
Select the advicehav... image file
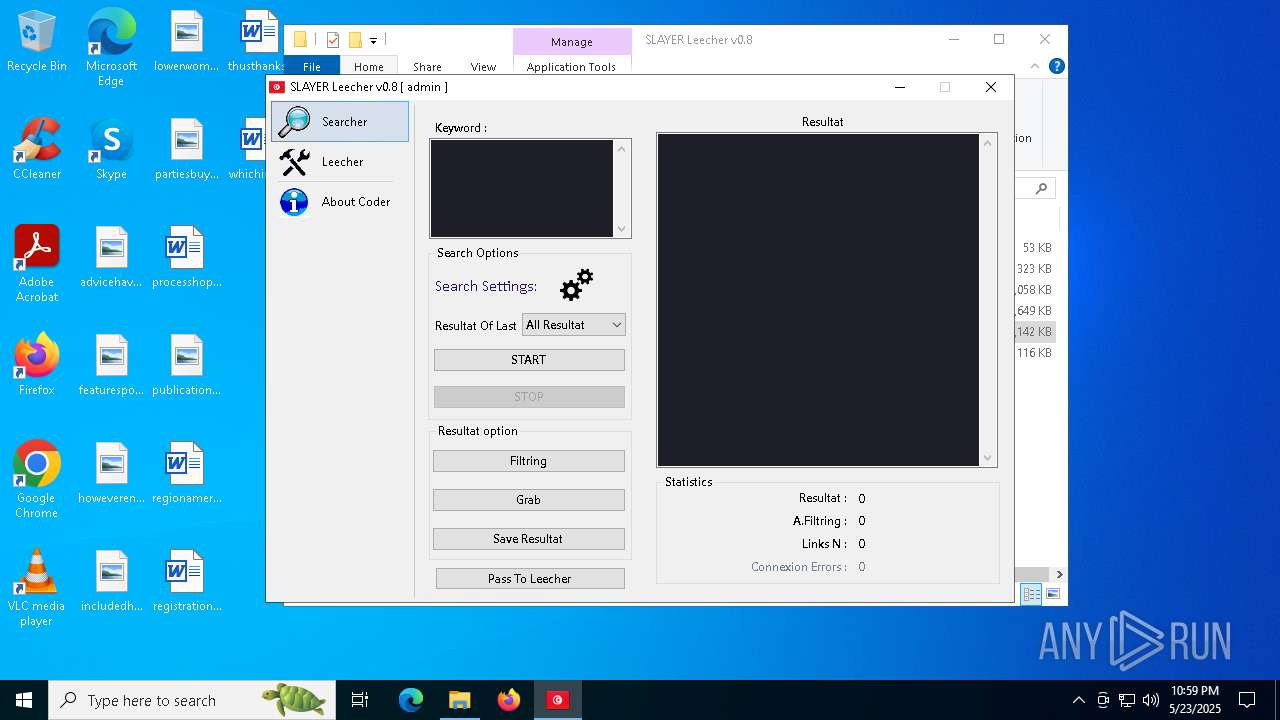(111, 258)
